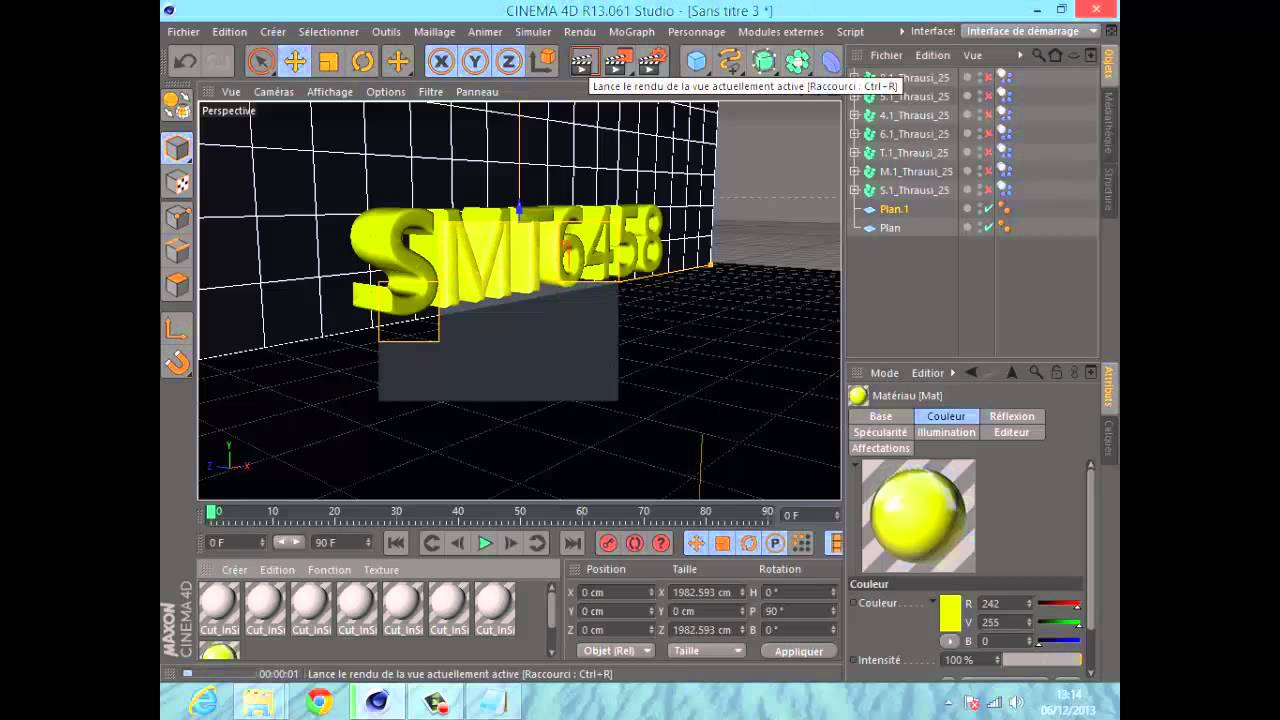The width and height of the screenshot is (1280, 720).
Task: Toggle the red X on 4.1_Thrausi_25
Action: point(989,115)
